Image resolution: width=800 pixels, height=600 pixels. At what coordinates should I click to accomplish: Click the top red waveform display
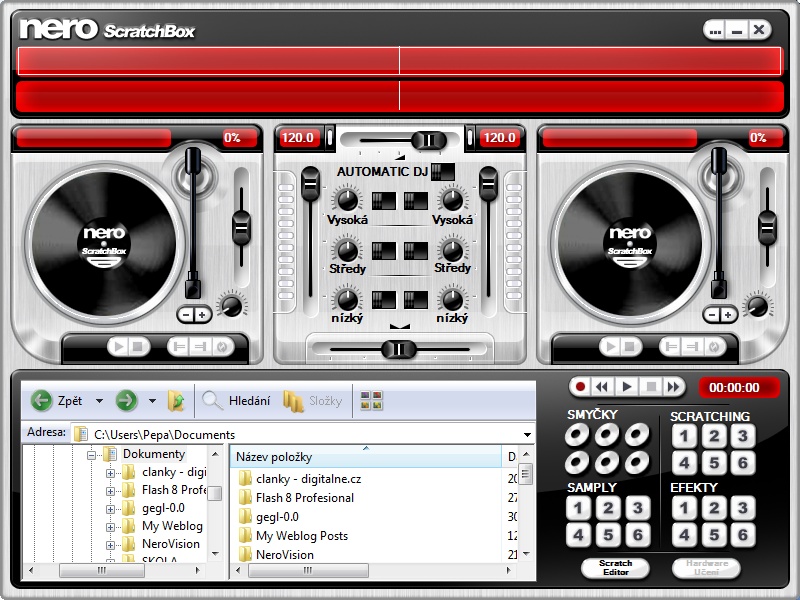click(399, 61)
